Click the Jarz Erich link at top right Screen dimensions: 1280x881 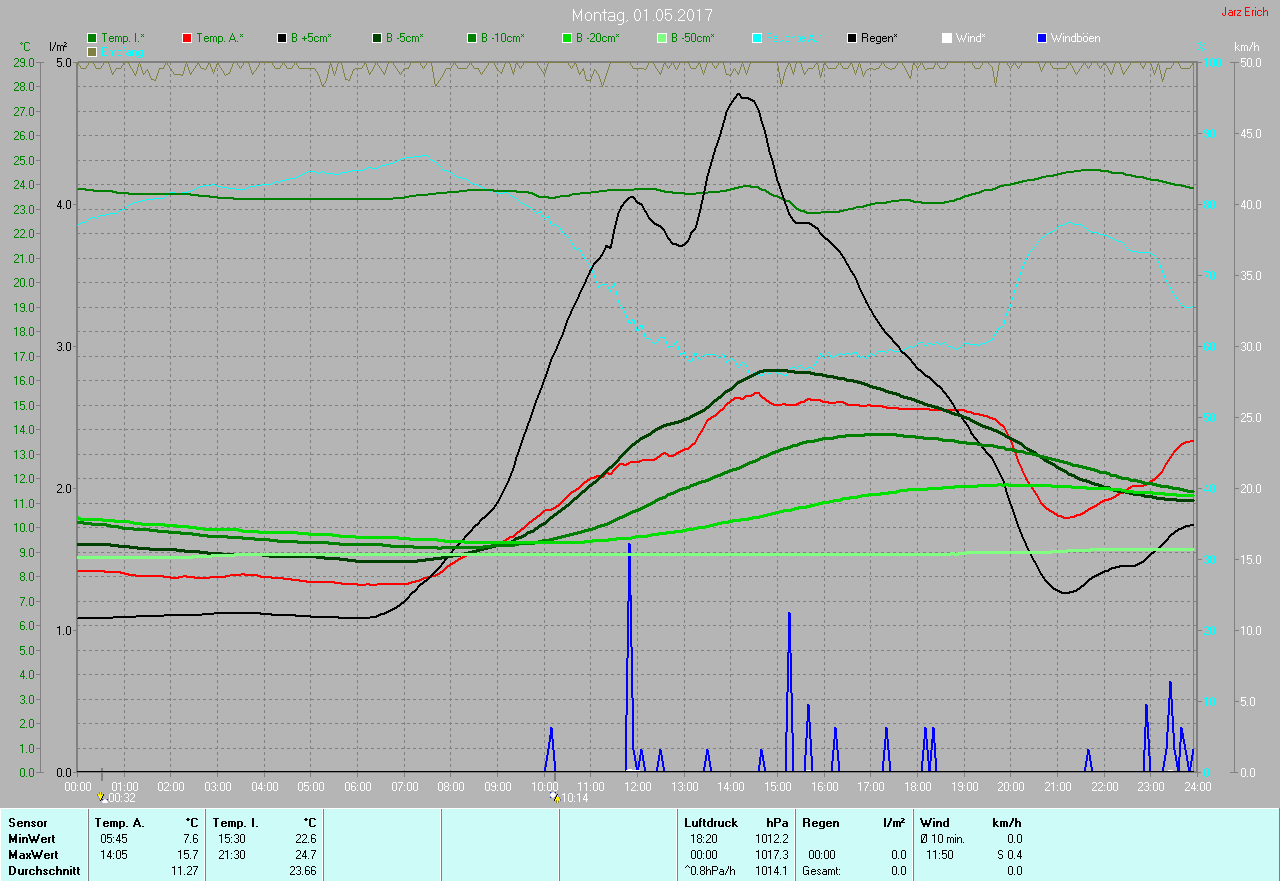[x=1244, y=12]
